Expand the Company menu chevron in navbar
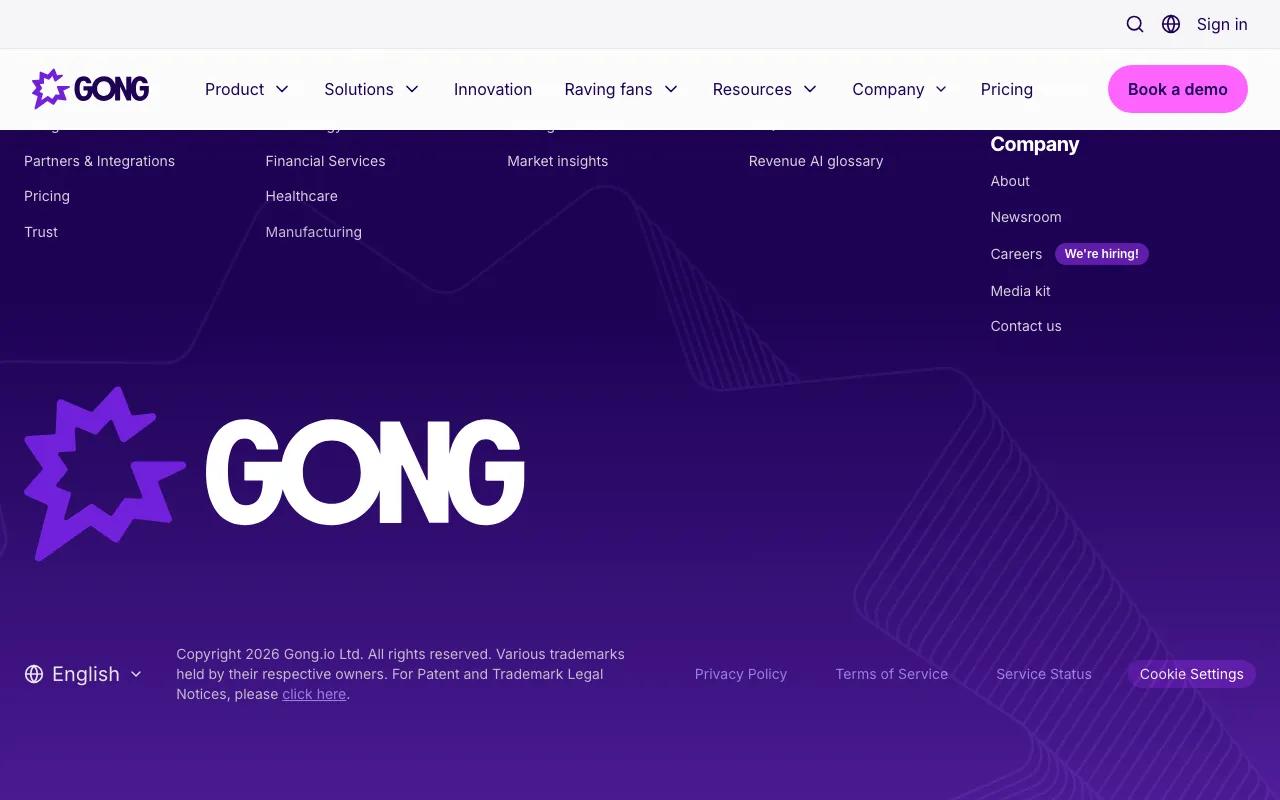This screenshot has height=800, width=1280. [x=941, y=89]
